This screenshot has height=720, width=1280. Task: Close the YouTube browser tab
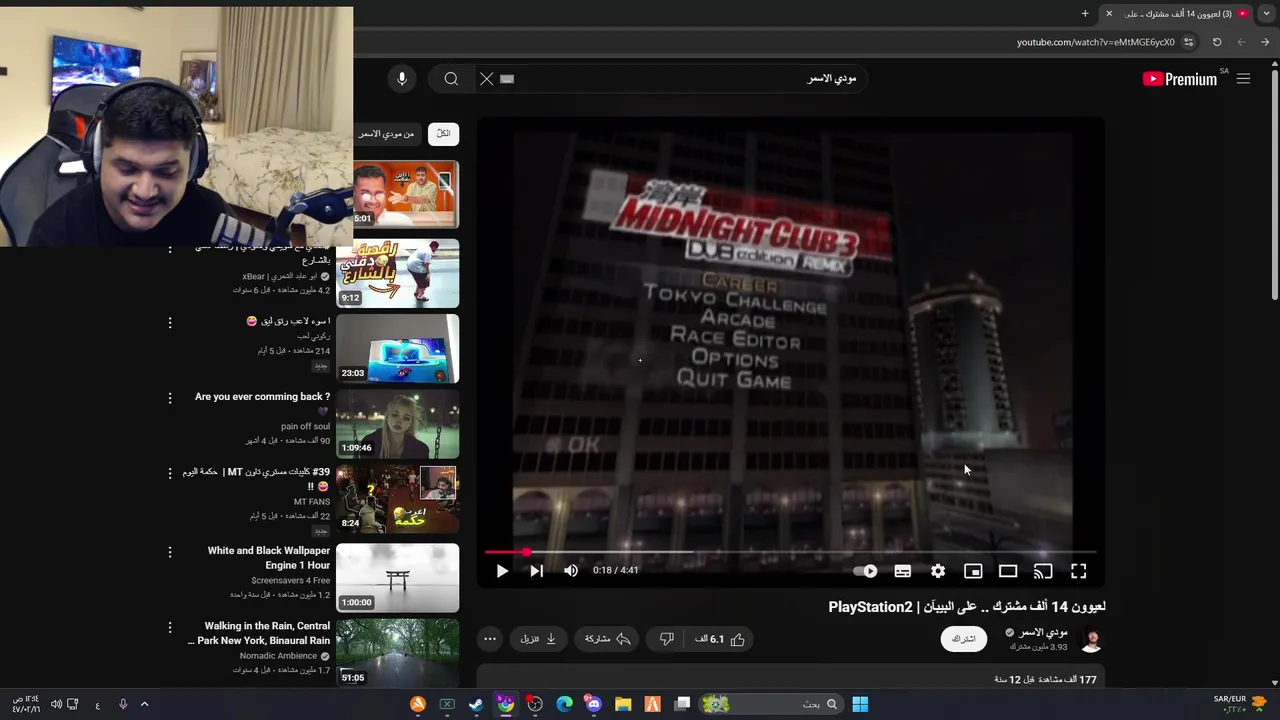(x=1109, y=13)
